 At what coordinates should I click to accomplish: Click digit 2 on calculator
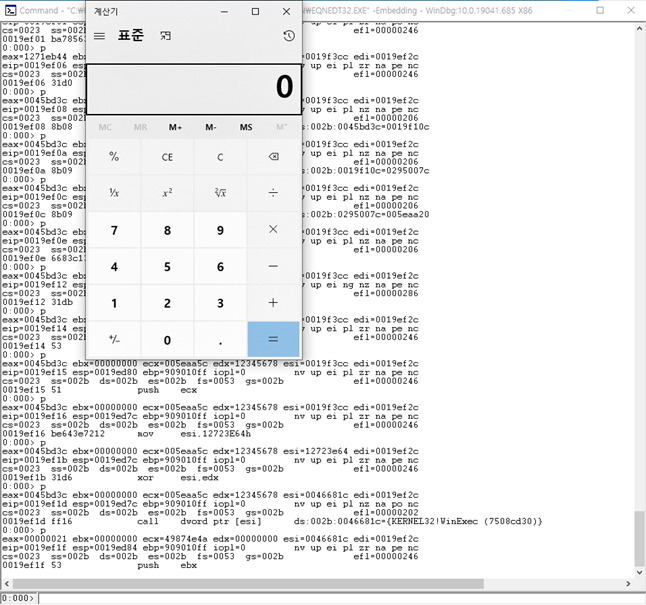(167, 303)
